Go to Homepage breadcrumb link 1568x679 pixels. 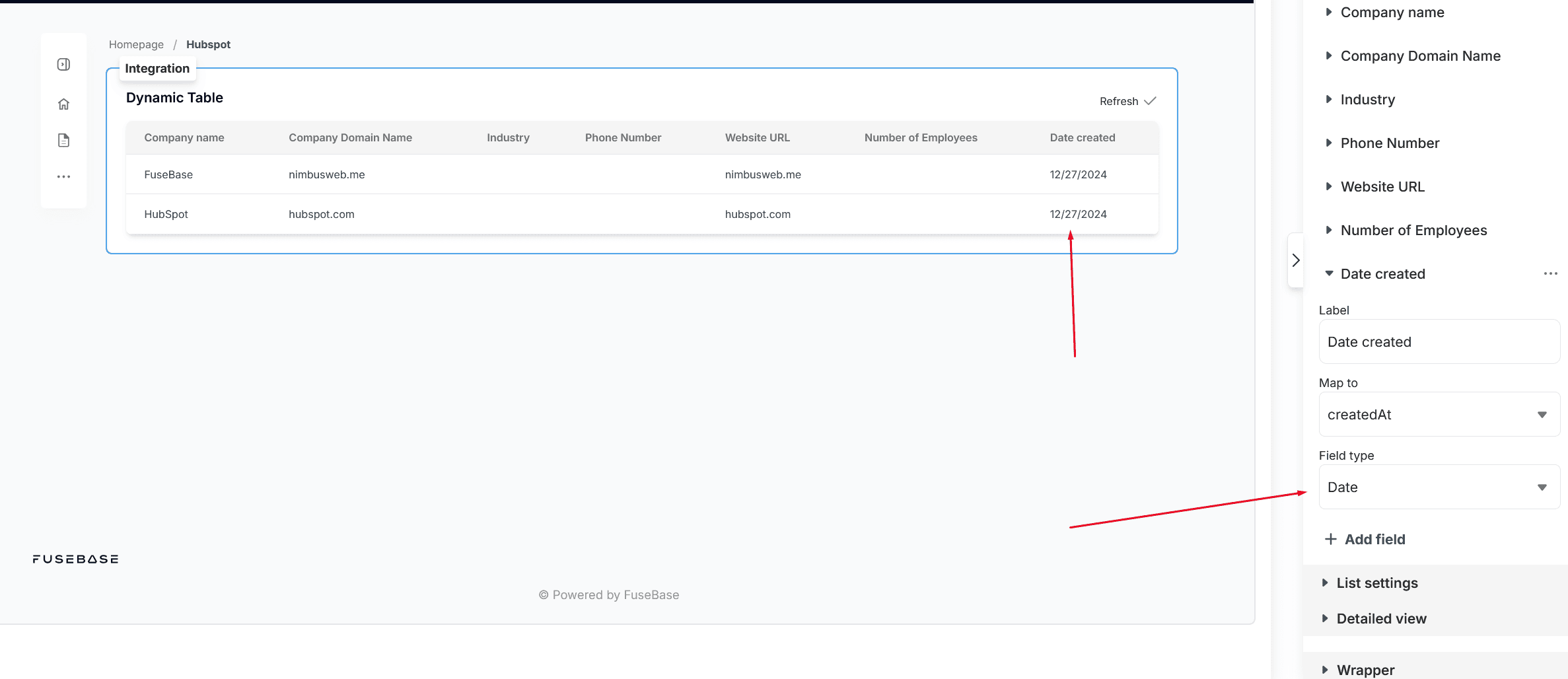[136, 44]
